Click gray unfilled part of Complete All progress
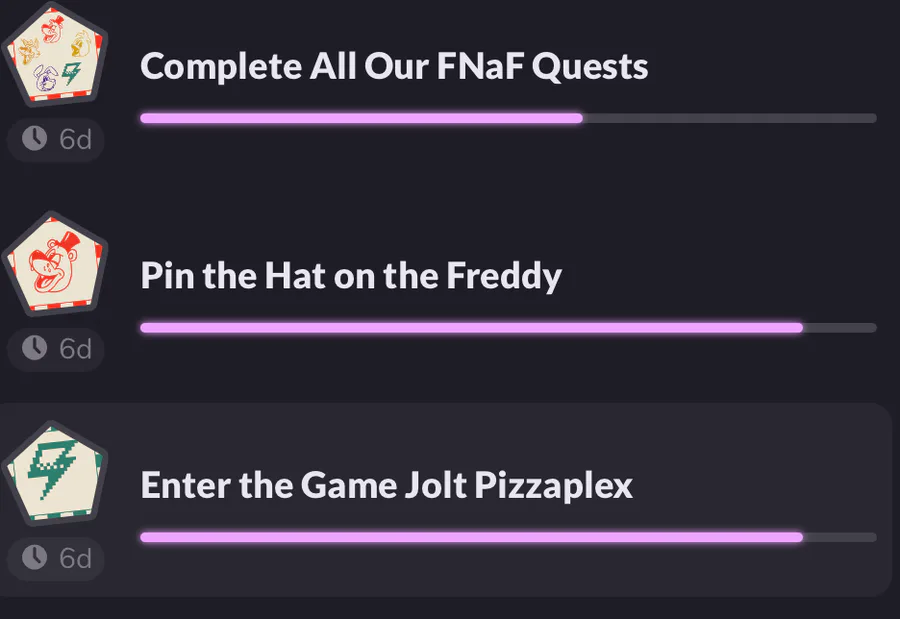 pos(730,118)
